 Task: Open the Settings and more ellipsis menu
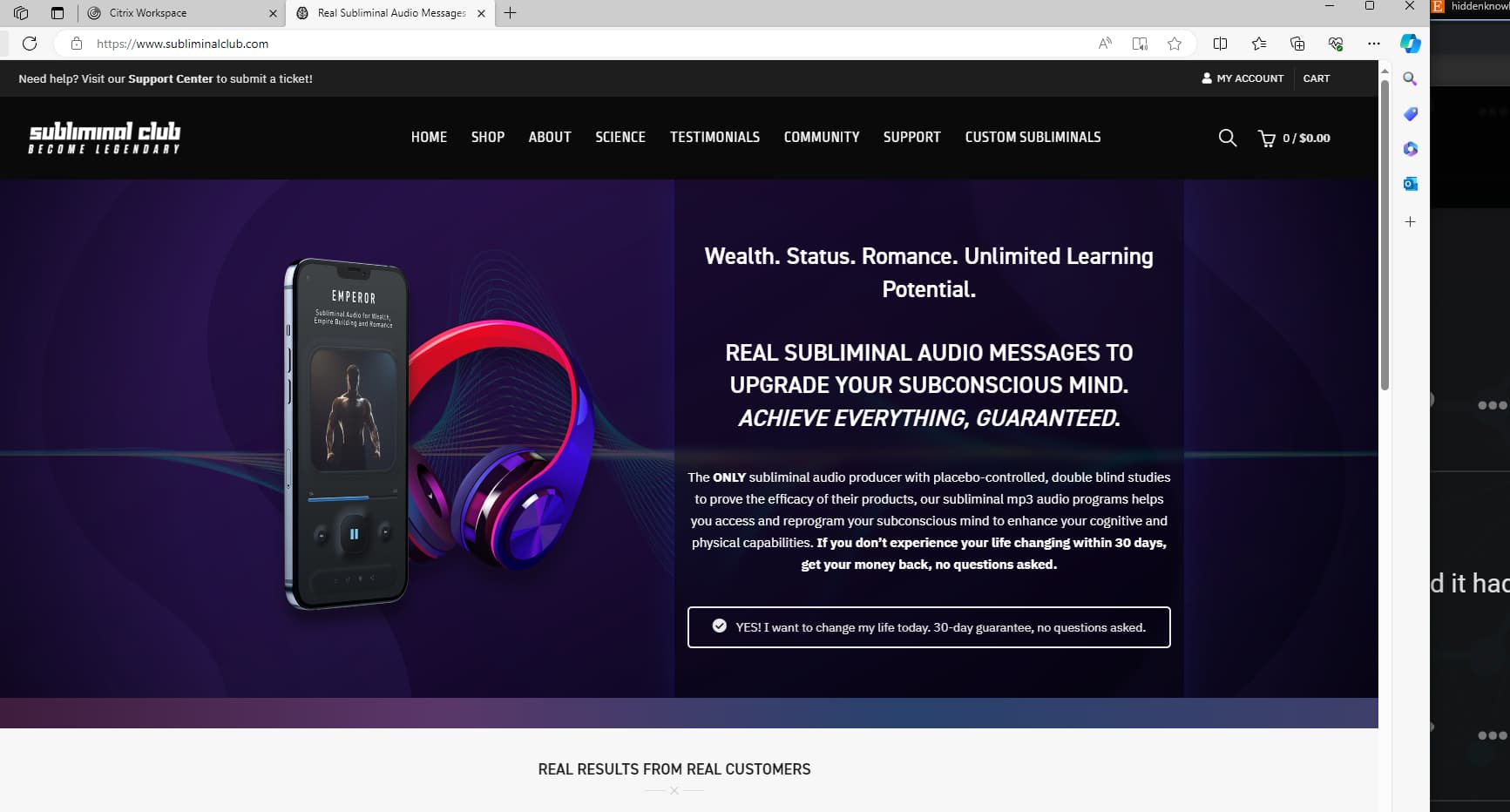[1374, 44]
